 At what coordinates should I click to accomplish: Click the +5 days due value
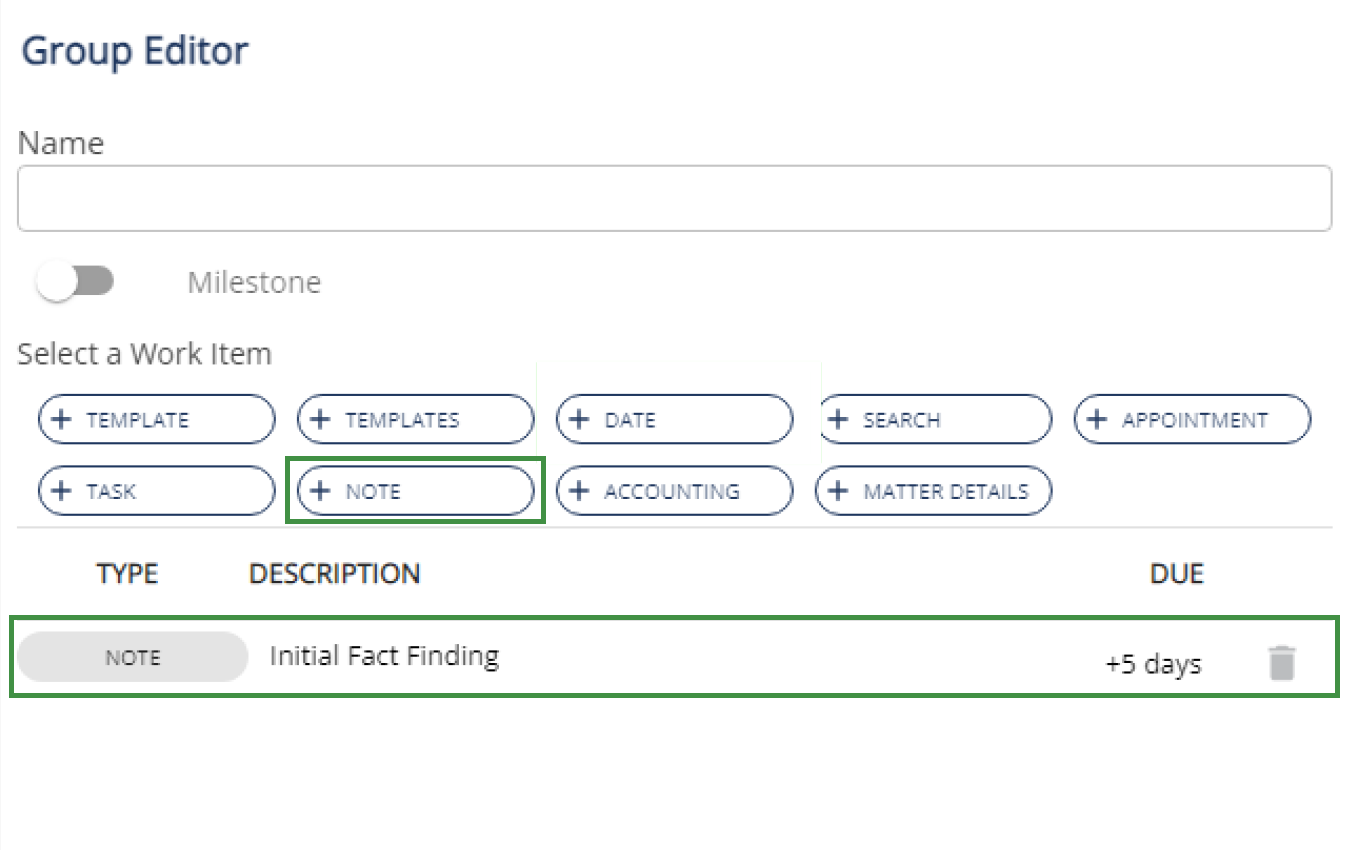pos(1153,664)
